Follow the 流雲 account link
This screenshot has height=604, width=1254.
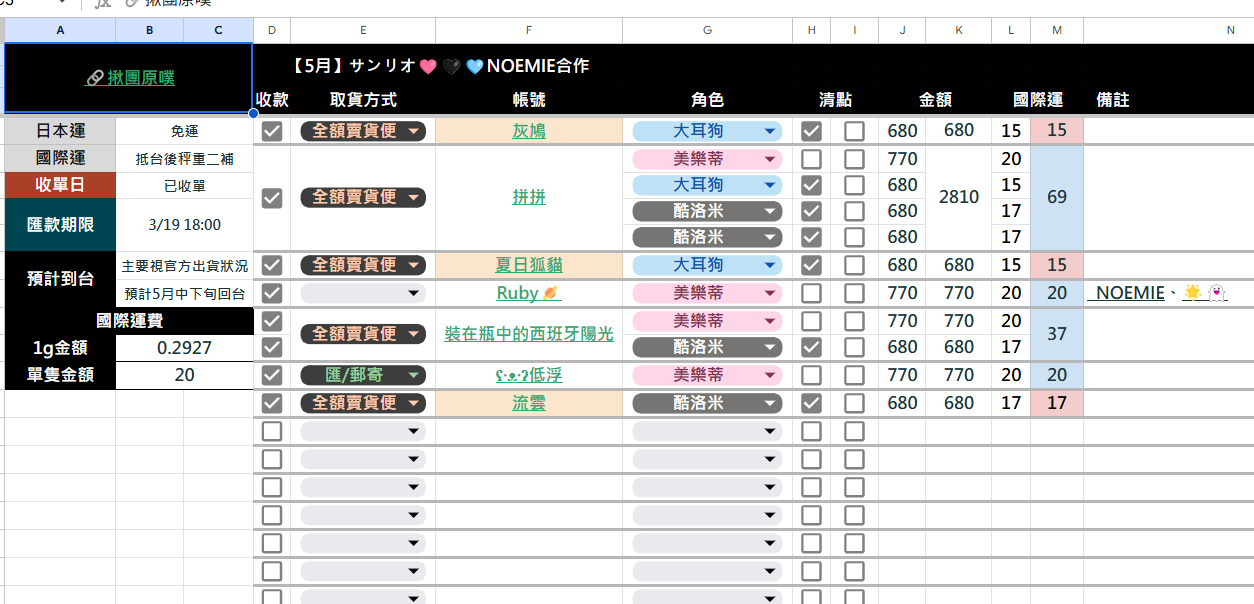pyautogui.click(x=529, y=403)
